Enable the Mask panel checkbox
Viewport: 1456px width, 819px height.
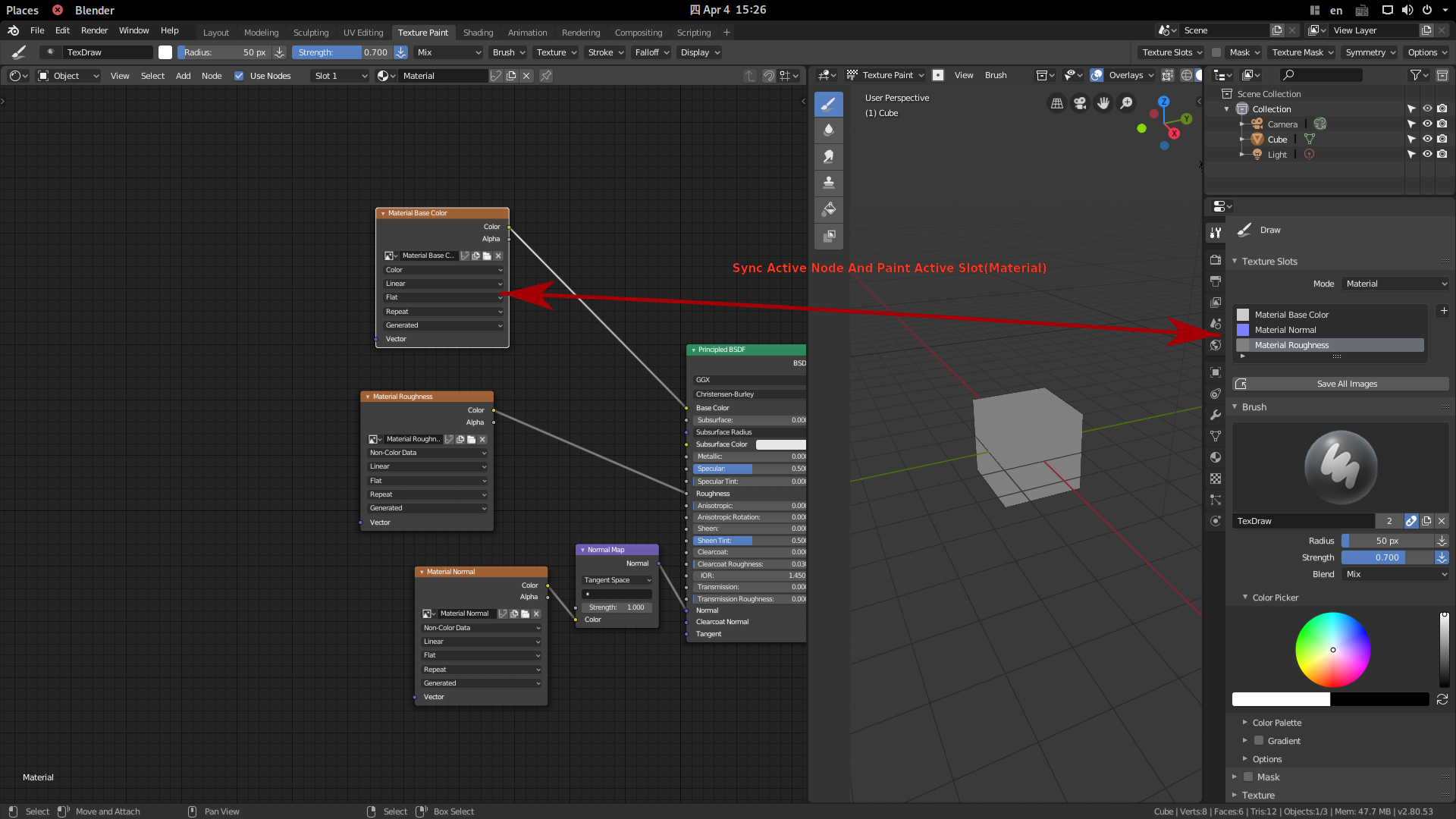coord(1247,777)
